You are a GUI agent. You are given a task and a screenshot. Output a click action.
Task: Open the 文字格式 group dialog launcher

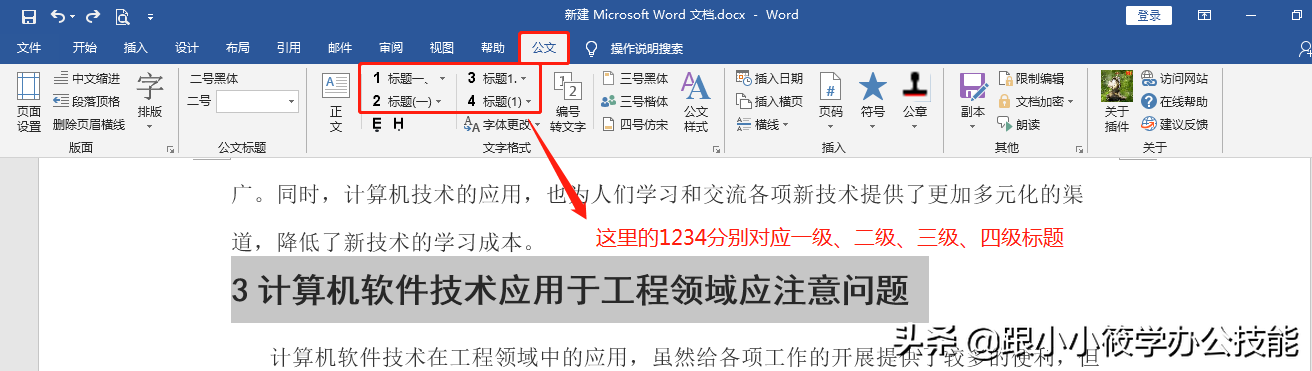pyautogui.click(x=716, y=149)
